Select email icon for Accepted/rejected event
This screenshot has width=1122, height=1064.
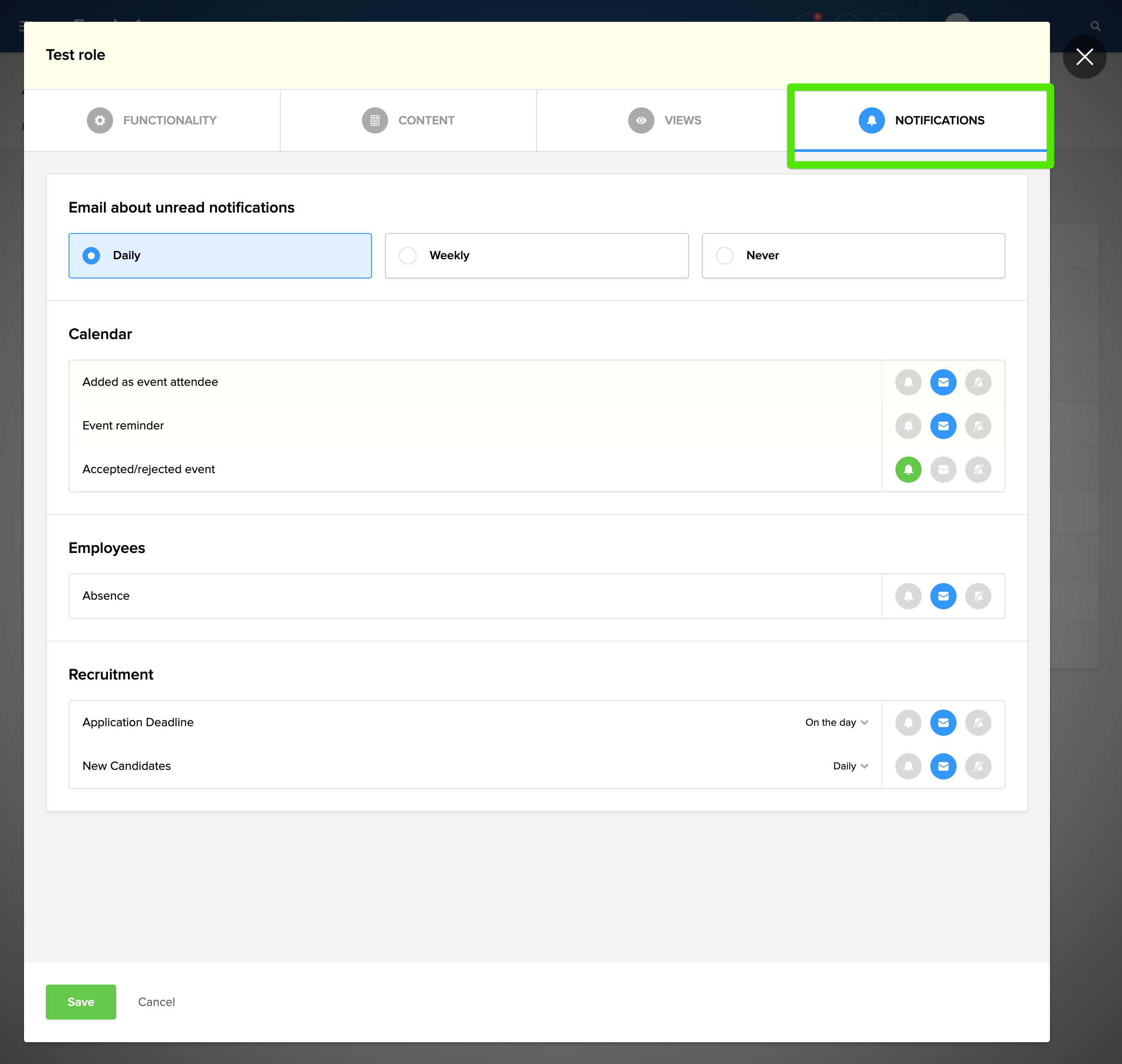[943, 470]
